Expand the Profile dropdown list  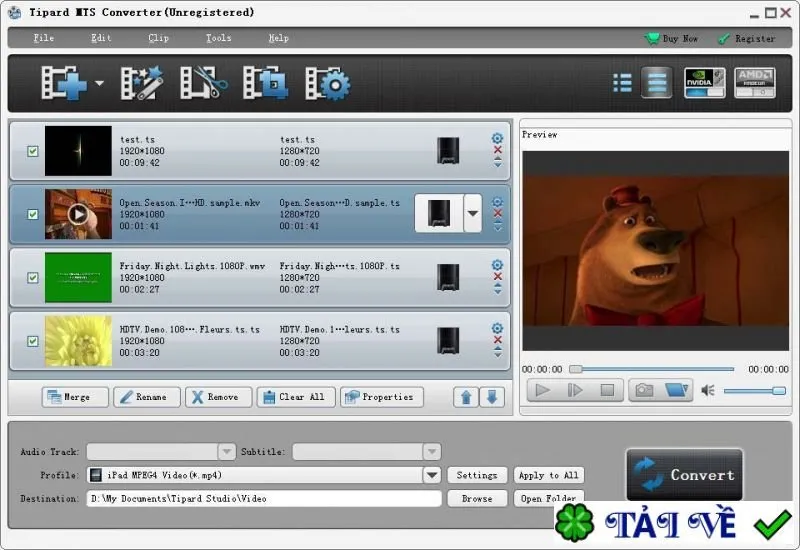pos(432,475)
